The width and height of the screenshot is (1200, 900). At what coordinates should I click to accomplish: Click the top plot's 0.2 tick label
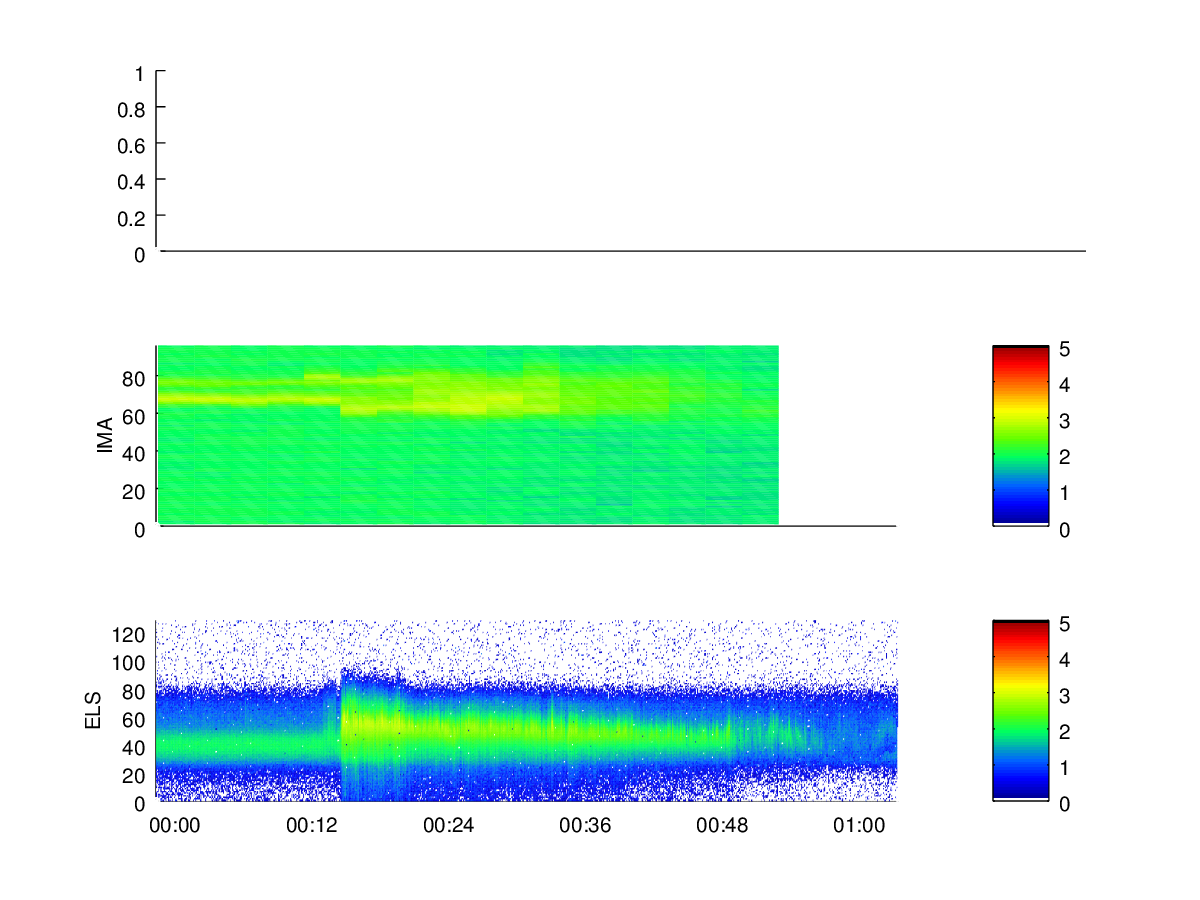pos(131,218)
